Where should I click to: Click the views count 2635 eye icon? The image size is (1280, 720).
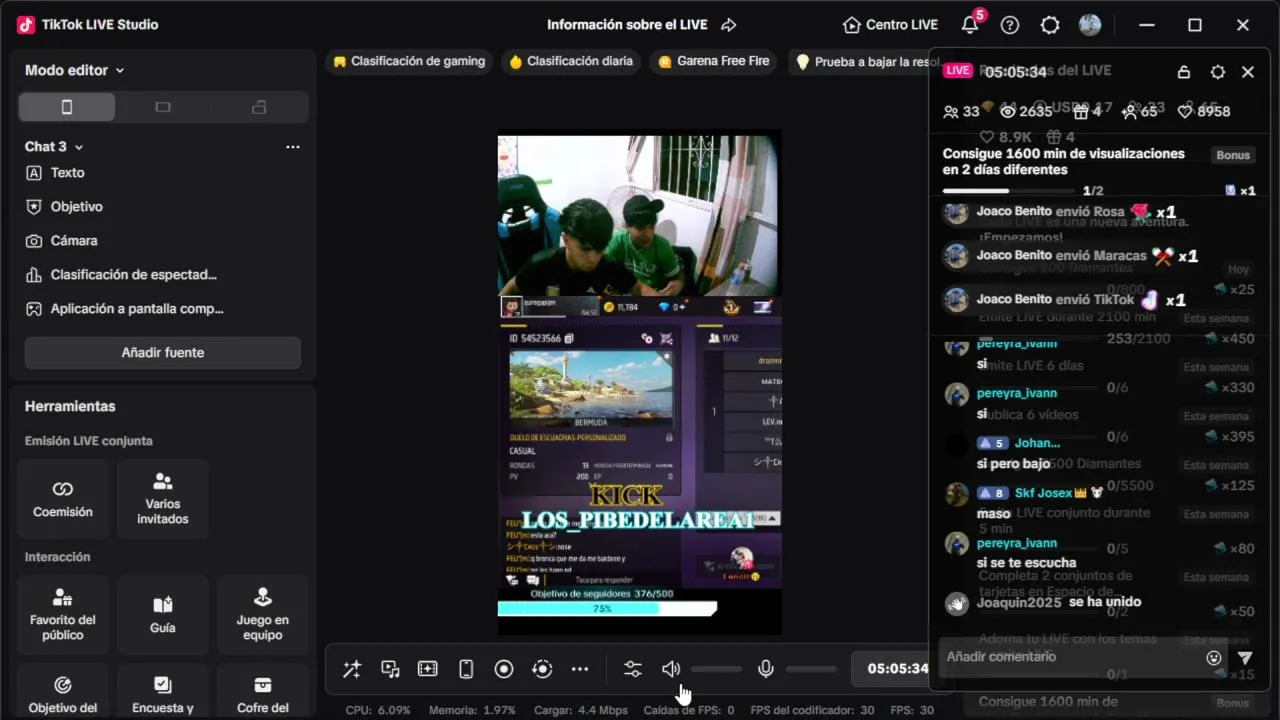(1008, 112)
